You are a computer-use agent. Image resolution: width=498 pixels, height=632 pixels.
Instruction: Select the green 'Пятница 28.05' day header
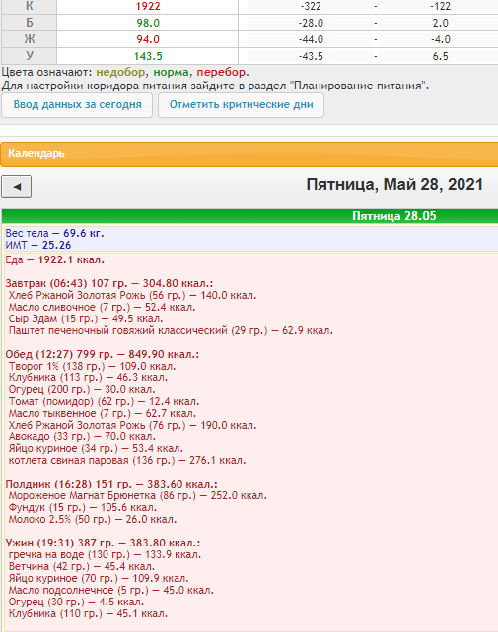click(394, 216)
